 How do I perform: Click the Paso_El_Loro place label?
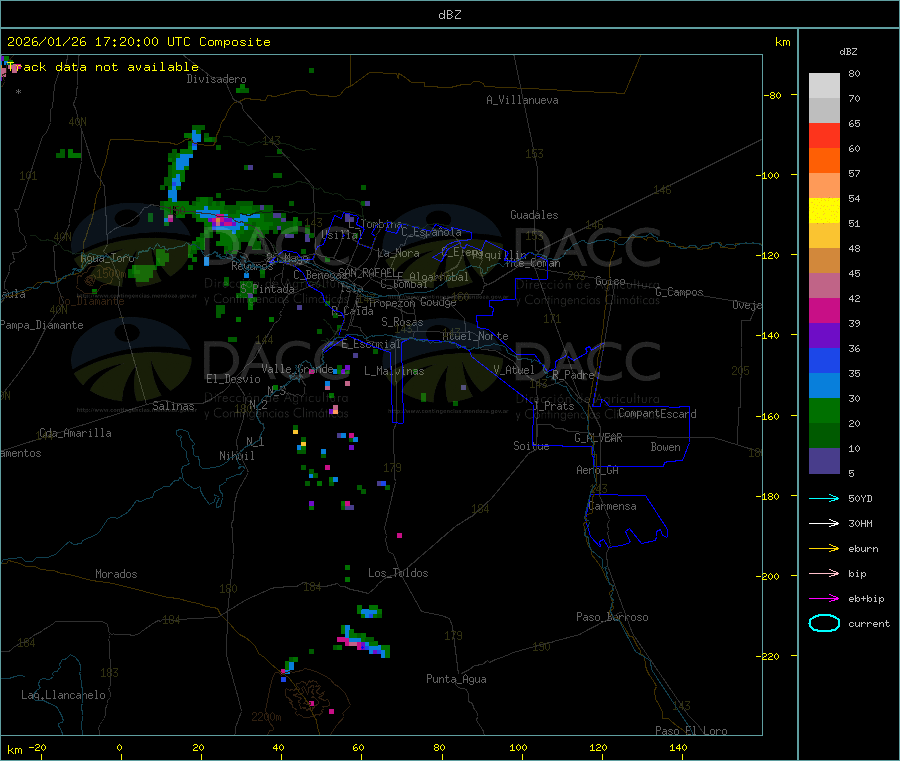tap(691, 731)
